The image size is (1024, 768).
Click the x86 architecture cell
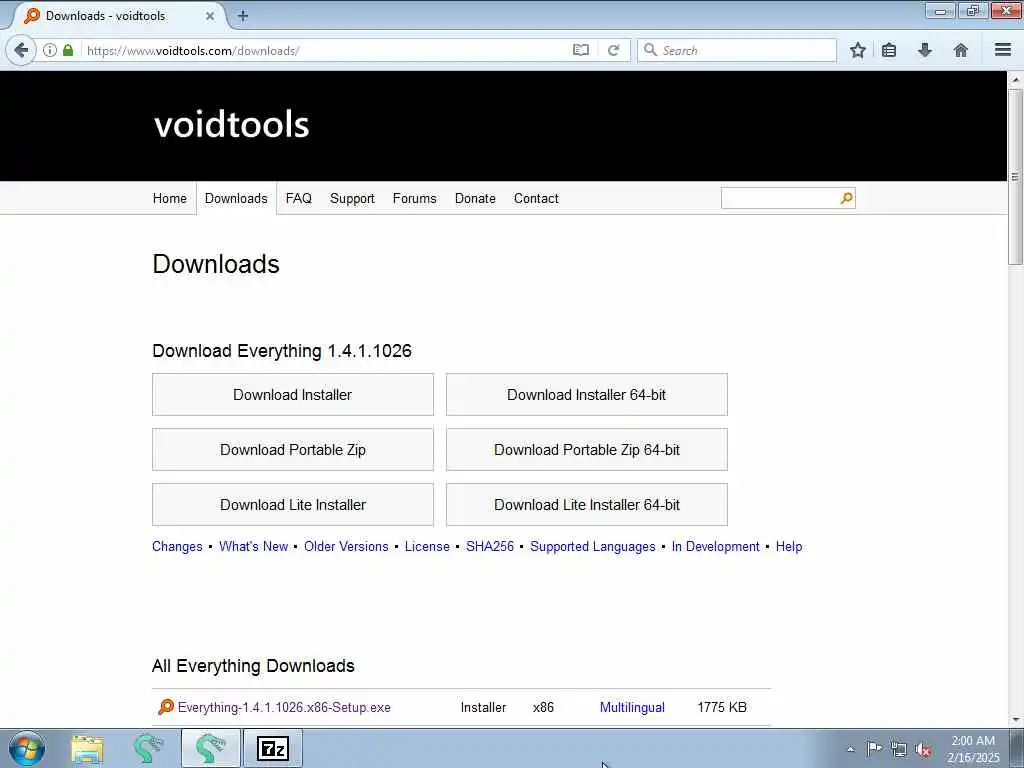pyautogui.click(x=543, y=707)
